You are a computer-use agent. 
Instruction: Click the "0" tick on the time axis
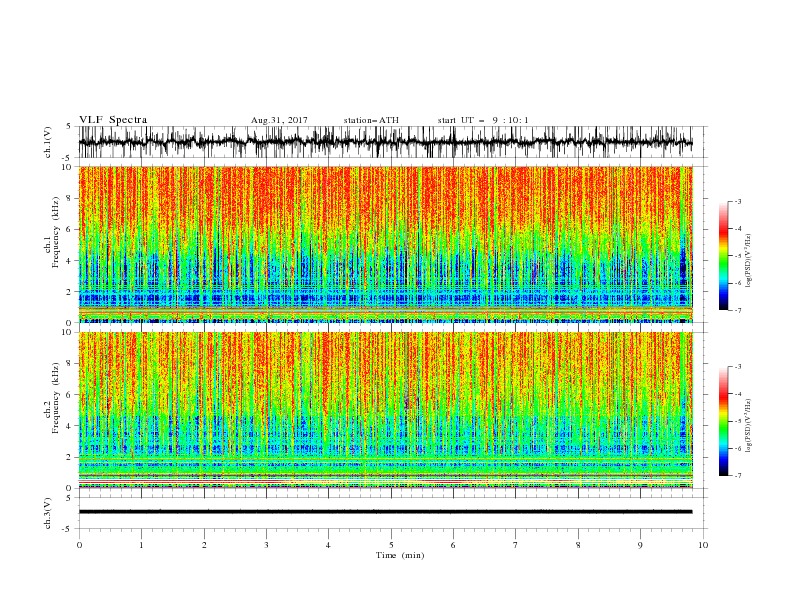pyautogui.click(x=79, y=545)
